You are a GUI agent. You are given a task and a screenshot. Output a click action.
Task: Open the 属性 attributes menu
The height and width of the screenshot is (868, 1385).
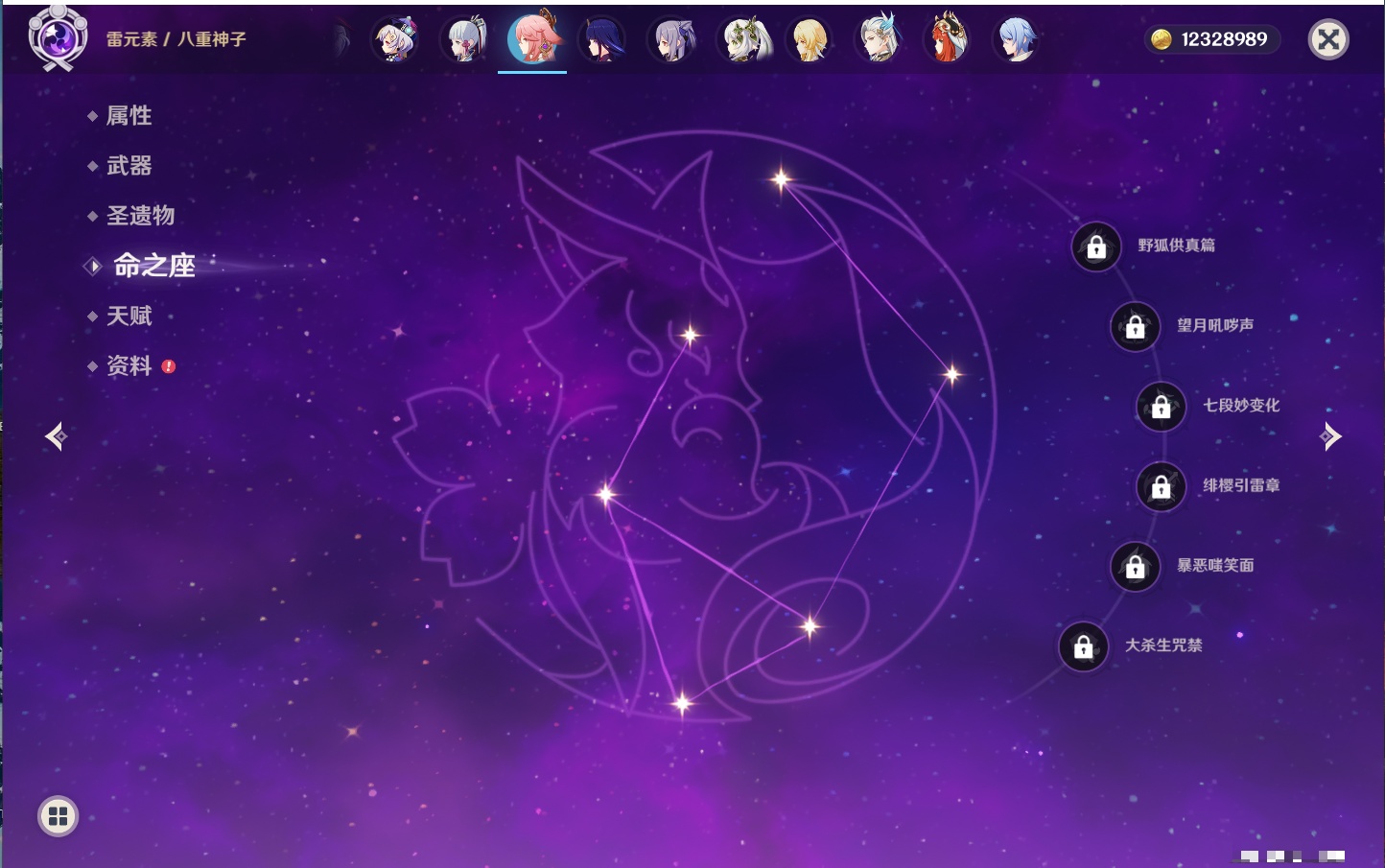tap(129, 116)
